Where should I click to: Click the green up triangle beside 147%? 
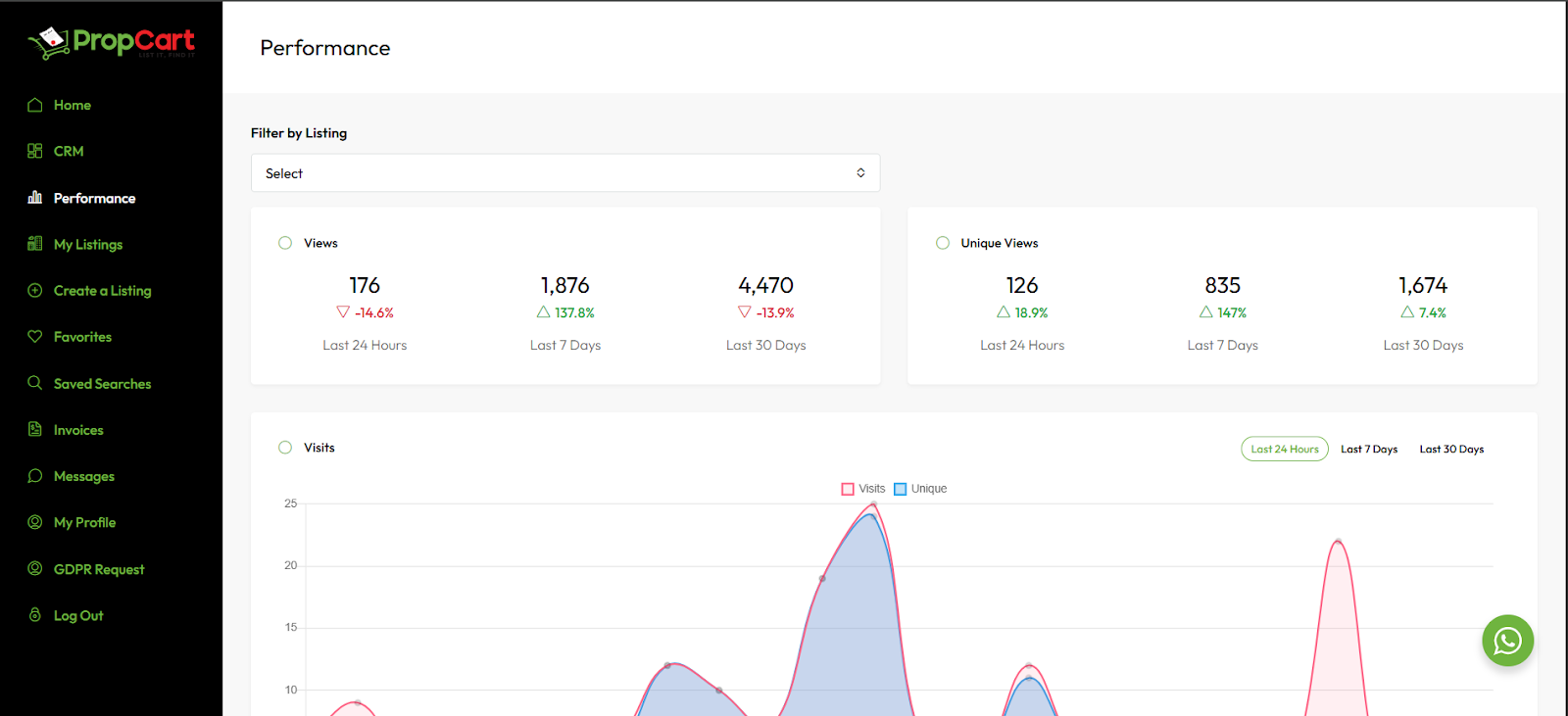pyautogui.click(x=1206, y=312)
